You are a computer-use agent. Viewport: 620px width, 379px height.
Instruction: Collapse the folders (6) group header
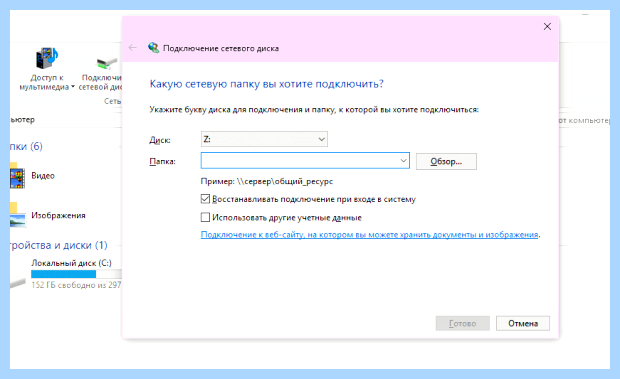(26, 146)
